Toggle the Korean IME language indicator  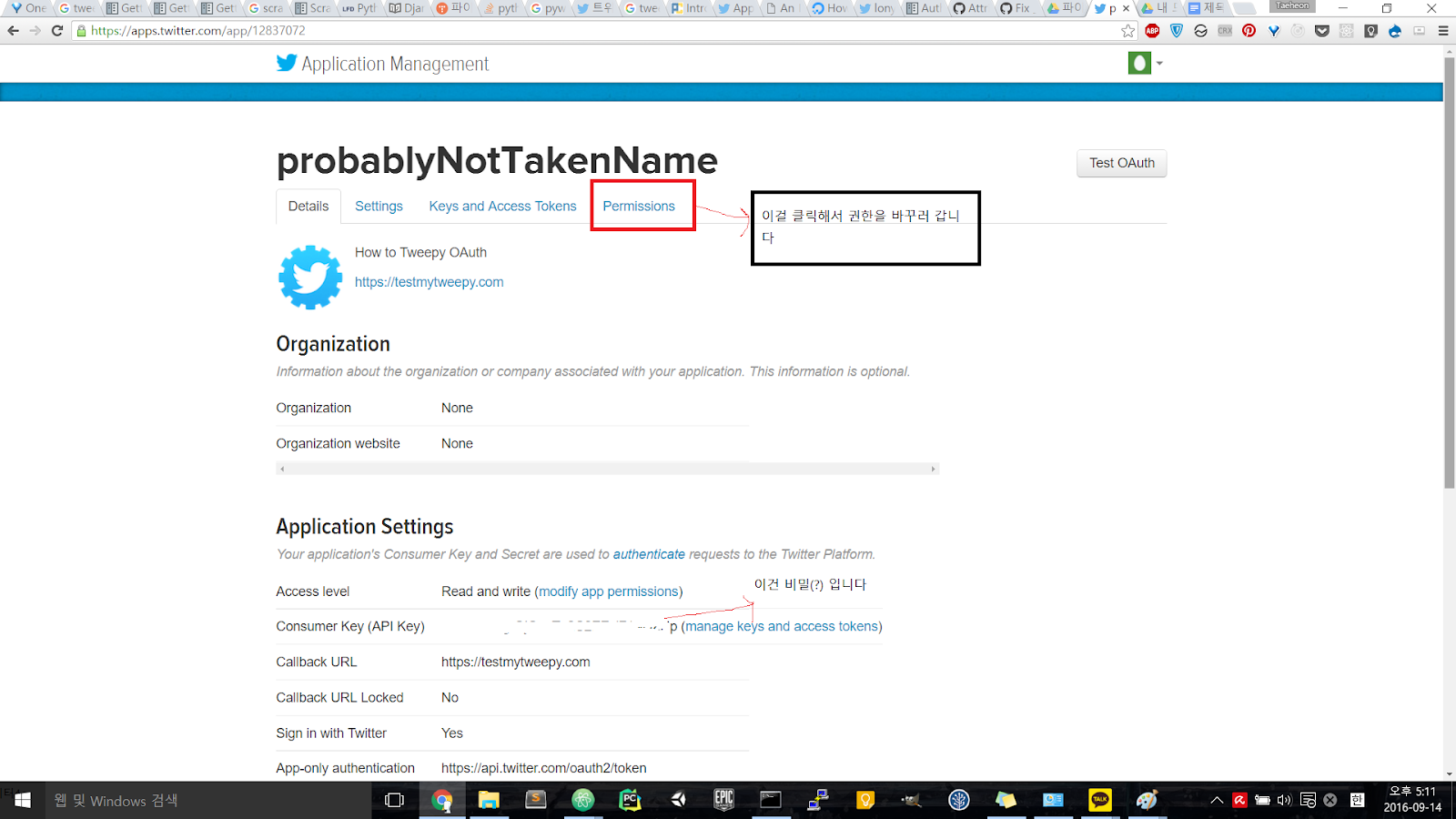[x=1357, y=800]
